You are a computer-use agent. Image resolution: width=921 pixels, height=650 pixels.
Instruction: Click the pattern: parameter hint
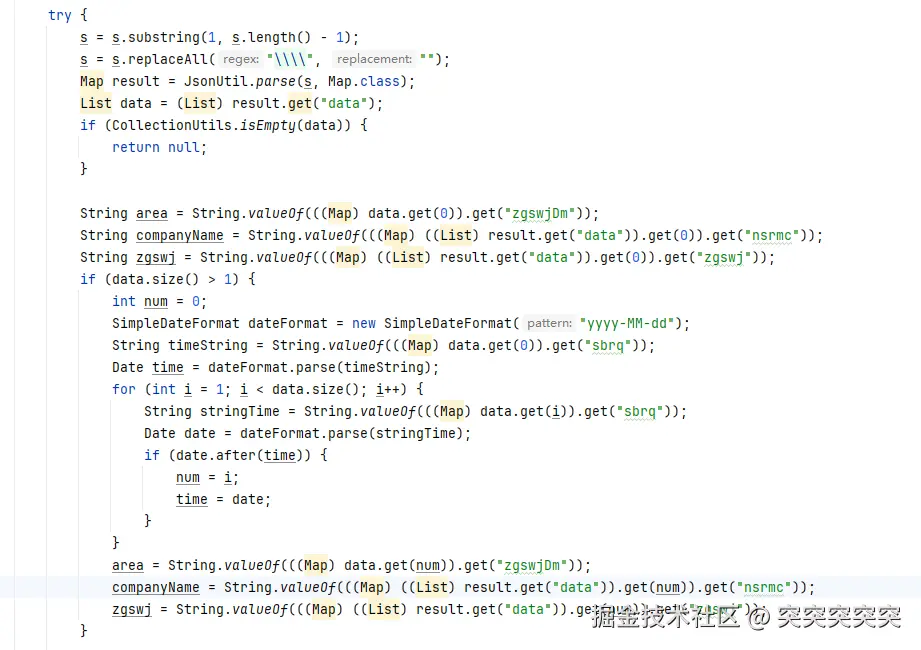point(549,323)
